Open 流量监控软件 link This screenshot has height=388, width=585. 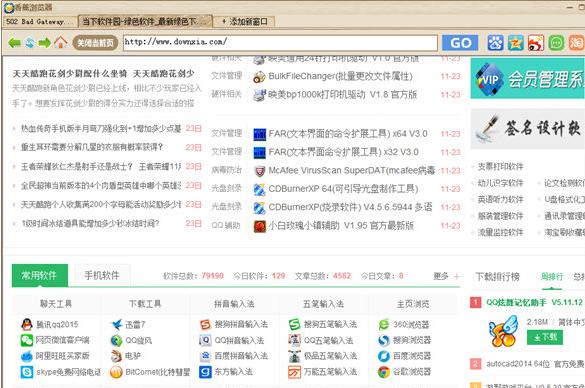tap(500, 232)
